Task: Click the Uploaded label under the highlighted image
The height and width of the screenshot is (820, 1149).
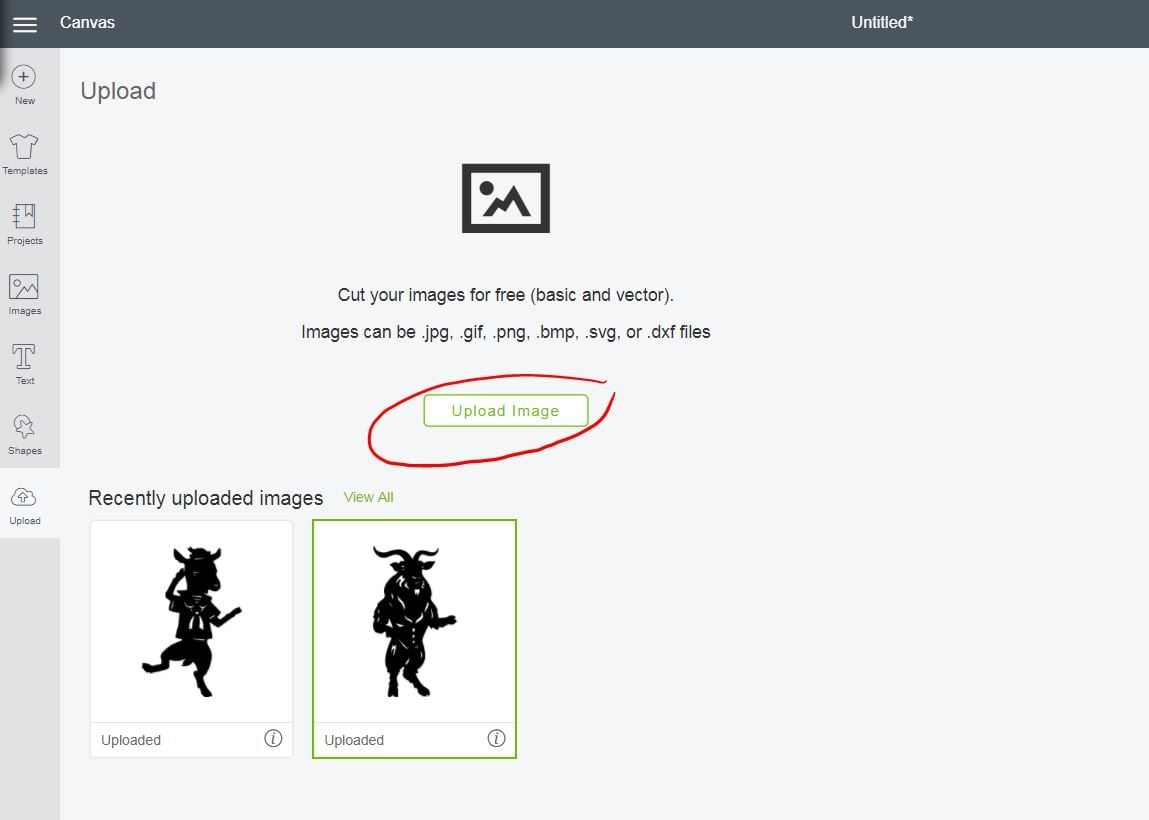Action: [354, 740]
